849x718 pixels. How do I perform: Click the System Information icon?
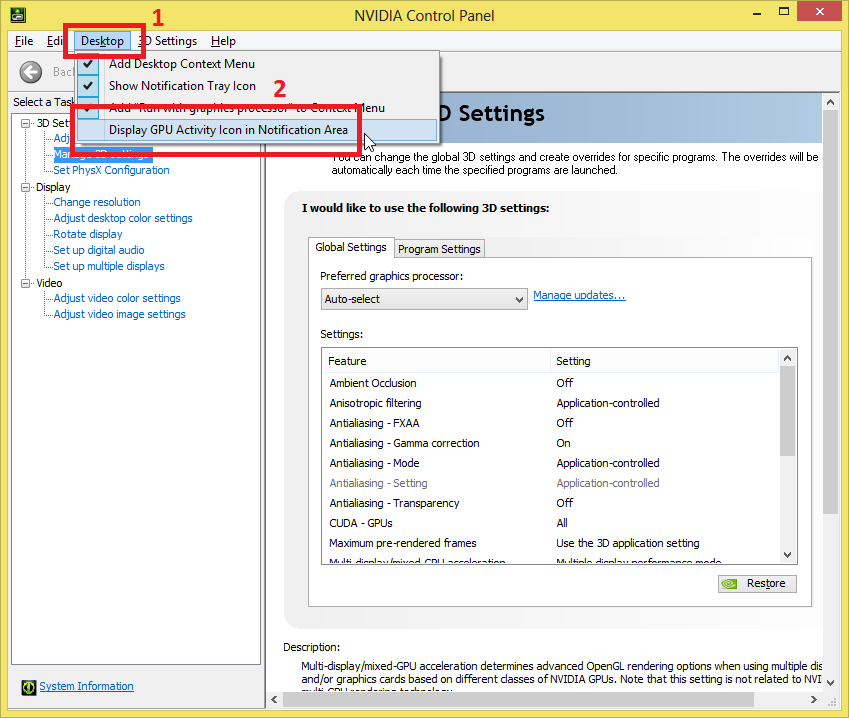[29, 687]
